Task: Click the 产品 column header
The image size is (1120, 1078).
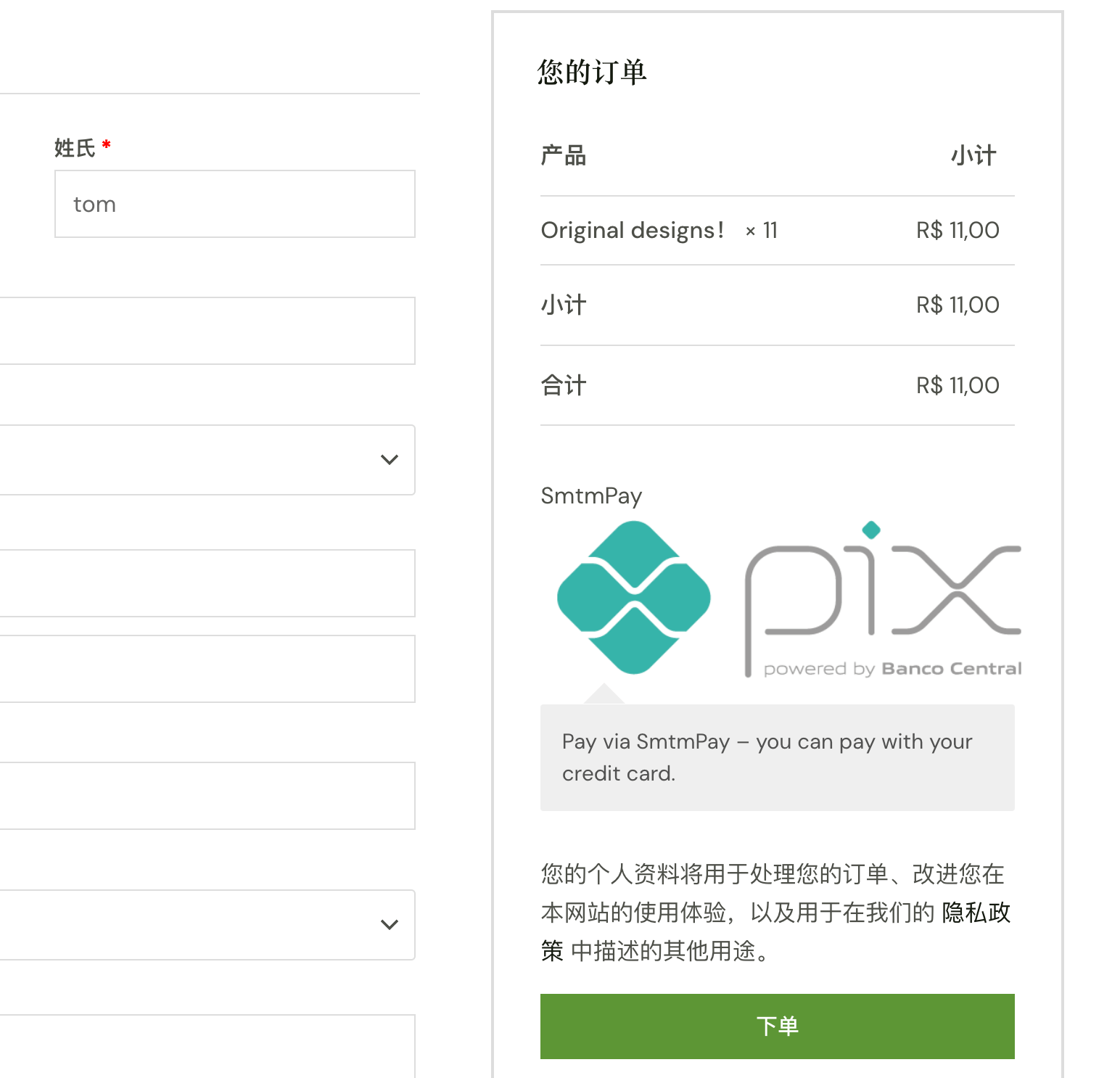Action: [564, 155]
